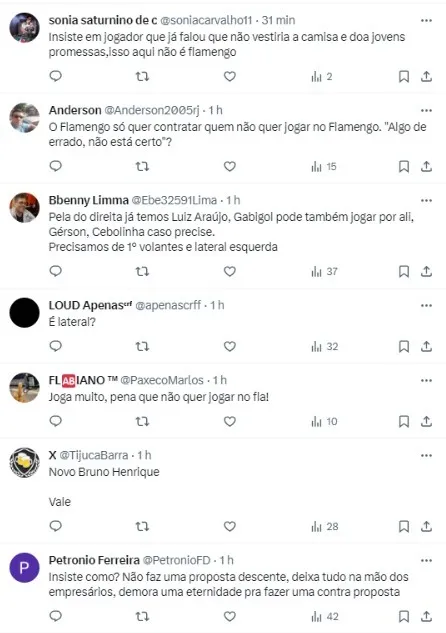Like Petronio Ferreira's tweet
Image resolution: width=446 pixels, height=633 pixels.
[x=230, y=616]
